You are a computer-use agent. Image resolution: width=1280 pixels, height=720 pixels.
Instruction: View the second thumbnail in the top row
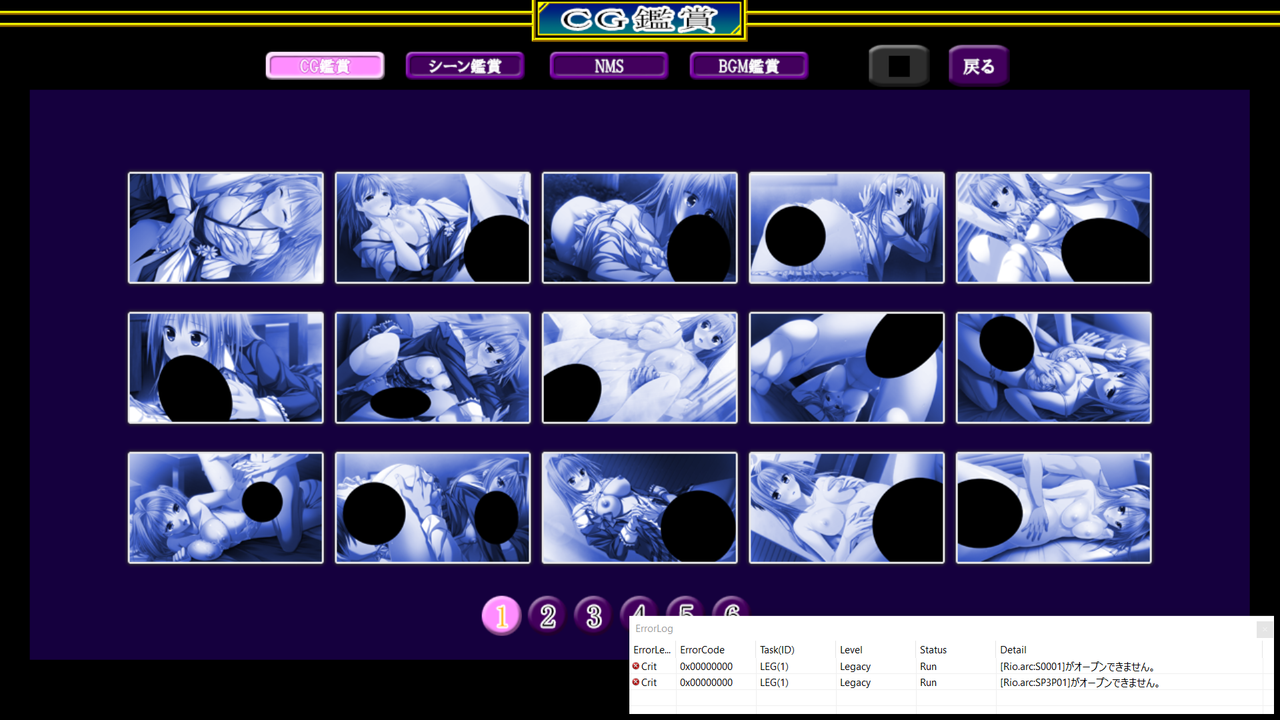(433, 228)
